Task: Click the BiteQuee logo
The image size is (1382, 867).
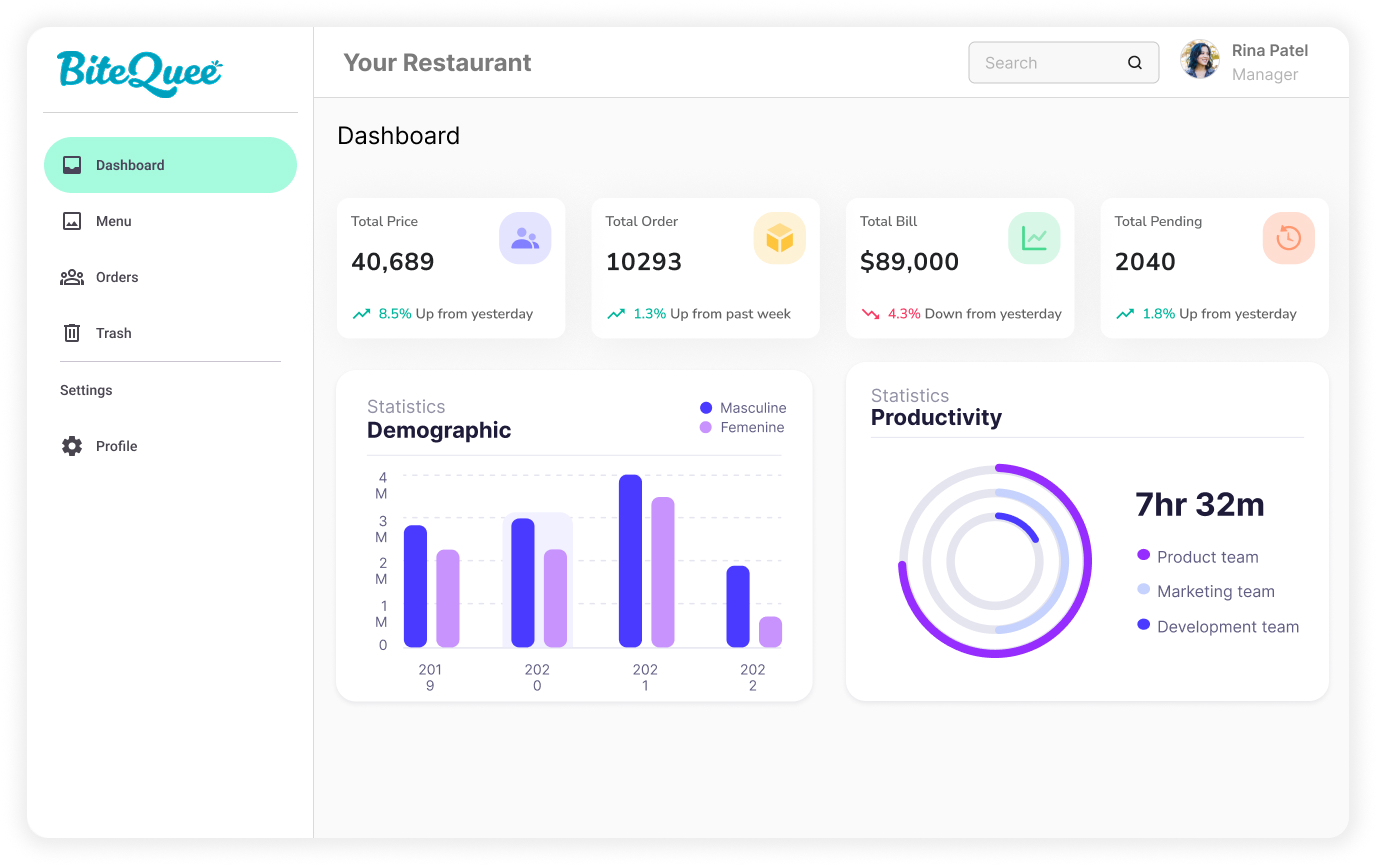Action: pyautogui.click(x=139, y=73)
